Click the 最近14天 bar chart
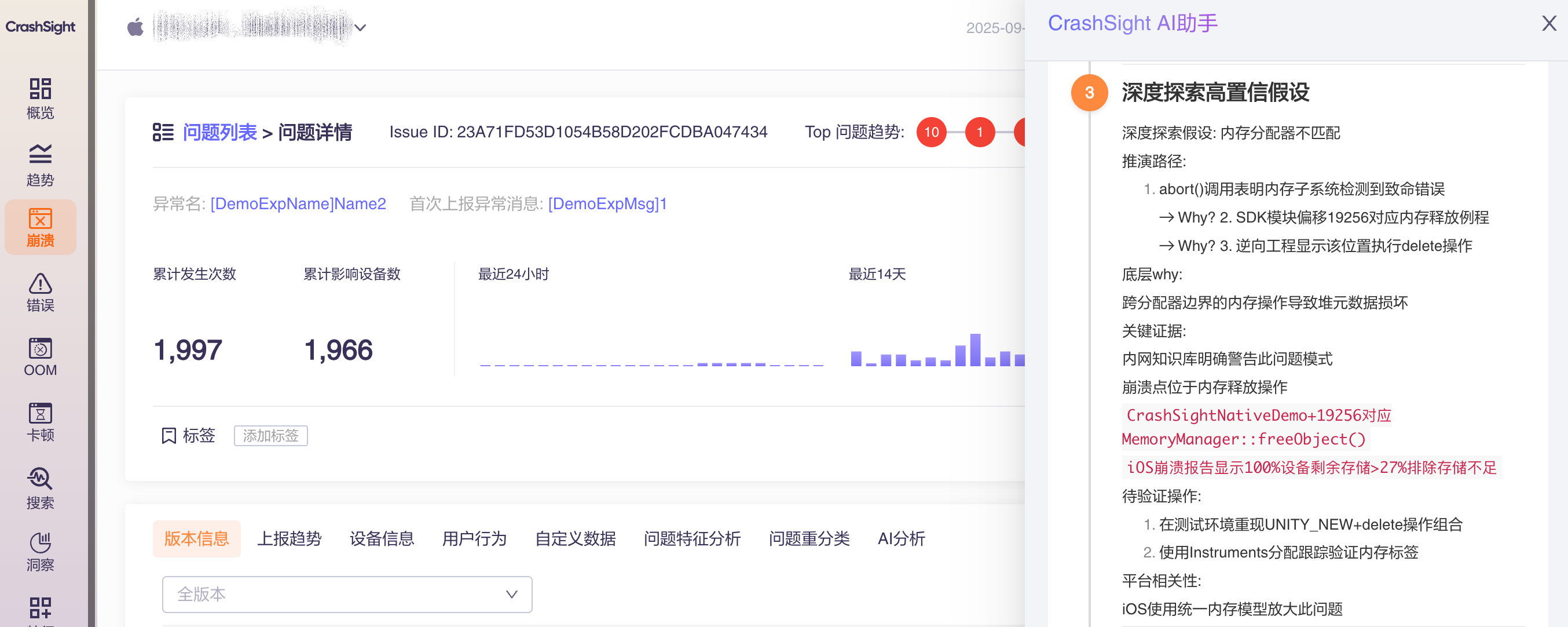This screenshot has width=1568, height=627. coord(937,350)
